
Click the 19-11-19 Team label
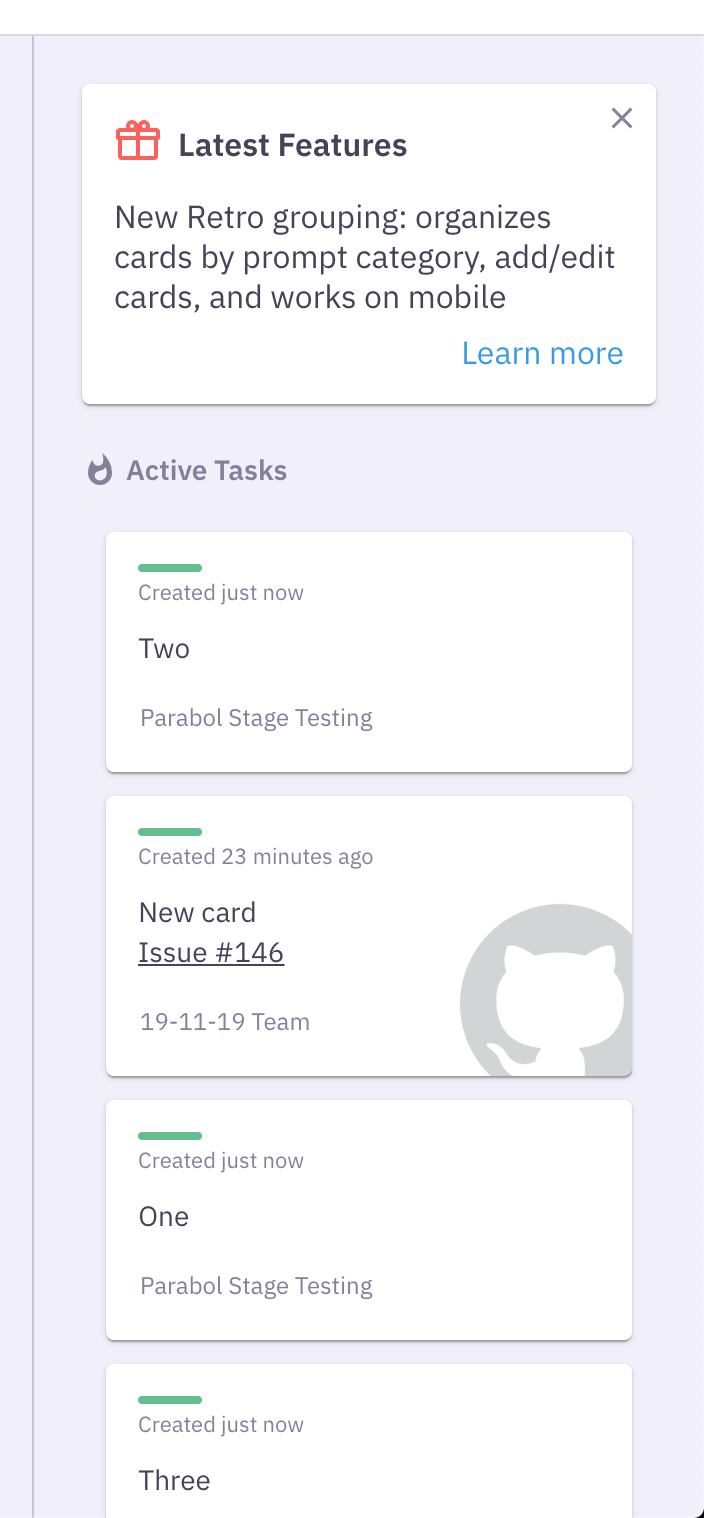point(224,1022)
